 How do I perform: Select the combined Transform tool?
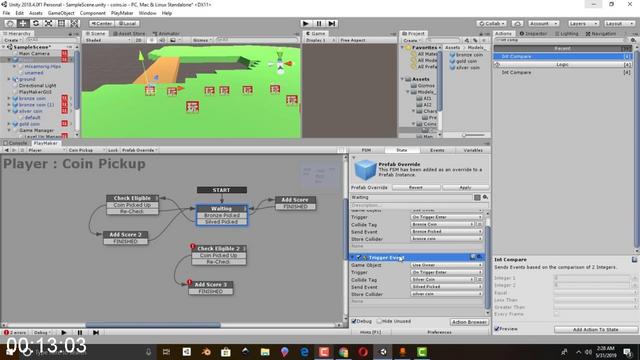[75, 24]
